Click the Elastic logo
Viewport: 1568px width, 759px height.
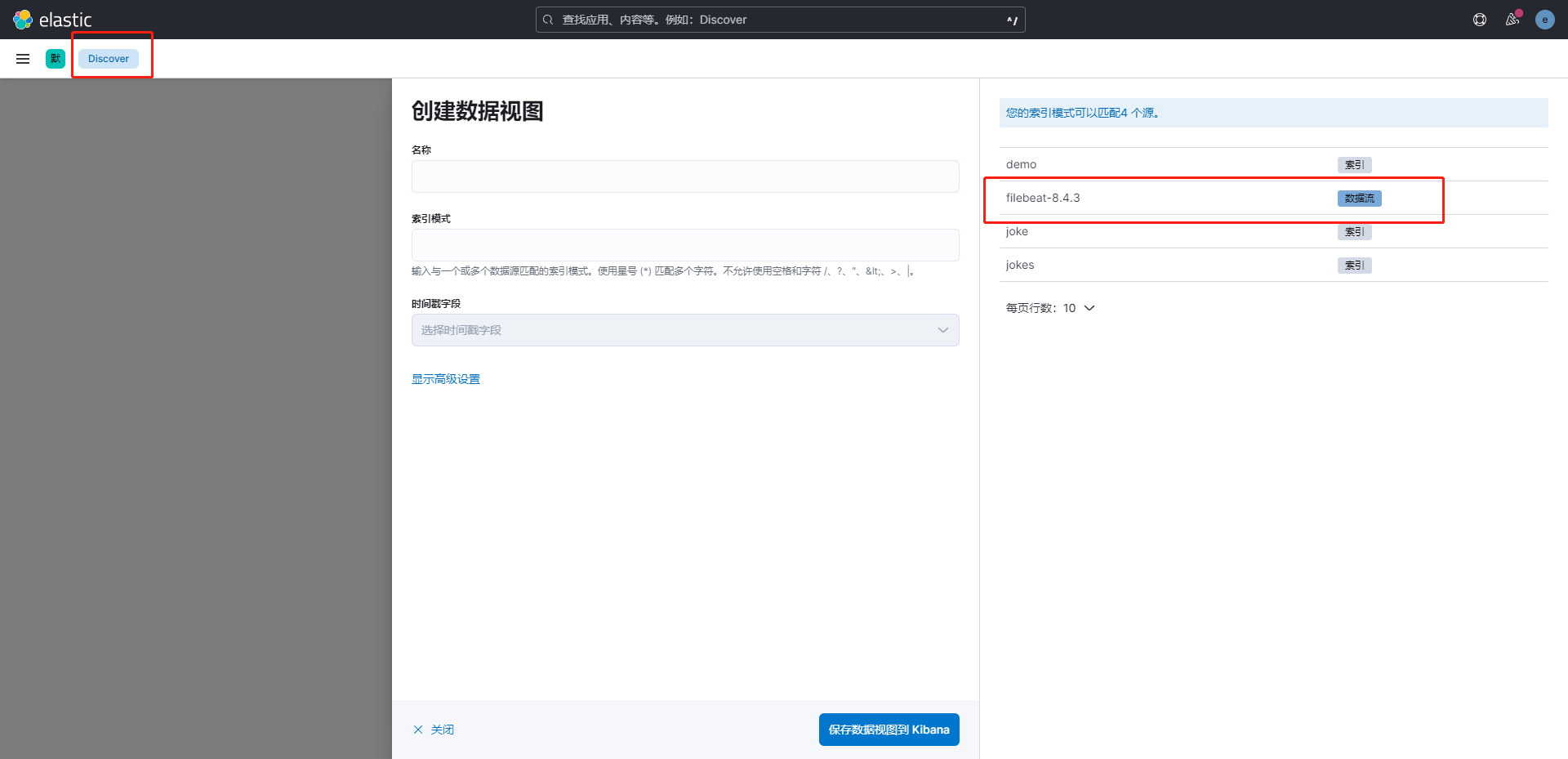[x=52, y=20]
